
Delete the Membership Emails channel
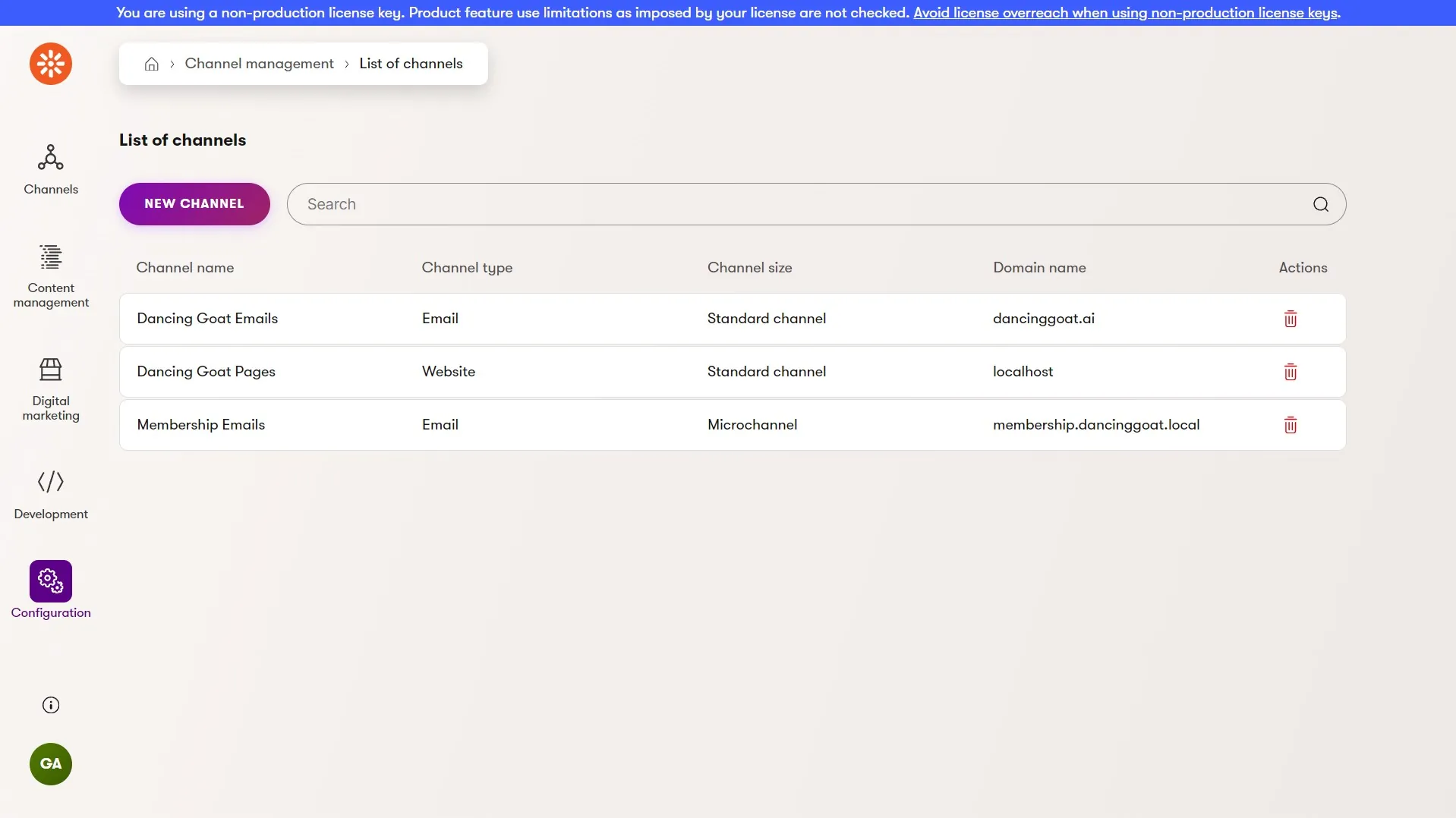click(x=1291, y=425)
